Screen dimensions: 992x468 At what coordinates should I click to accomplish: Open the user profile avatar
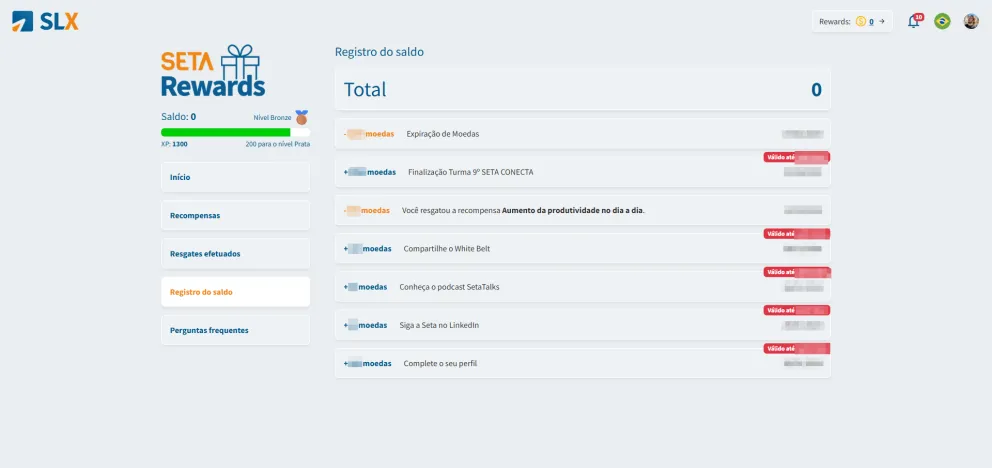coord(970,22)
